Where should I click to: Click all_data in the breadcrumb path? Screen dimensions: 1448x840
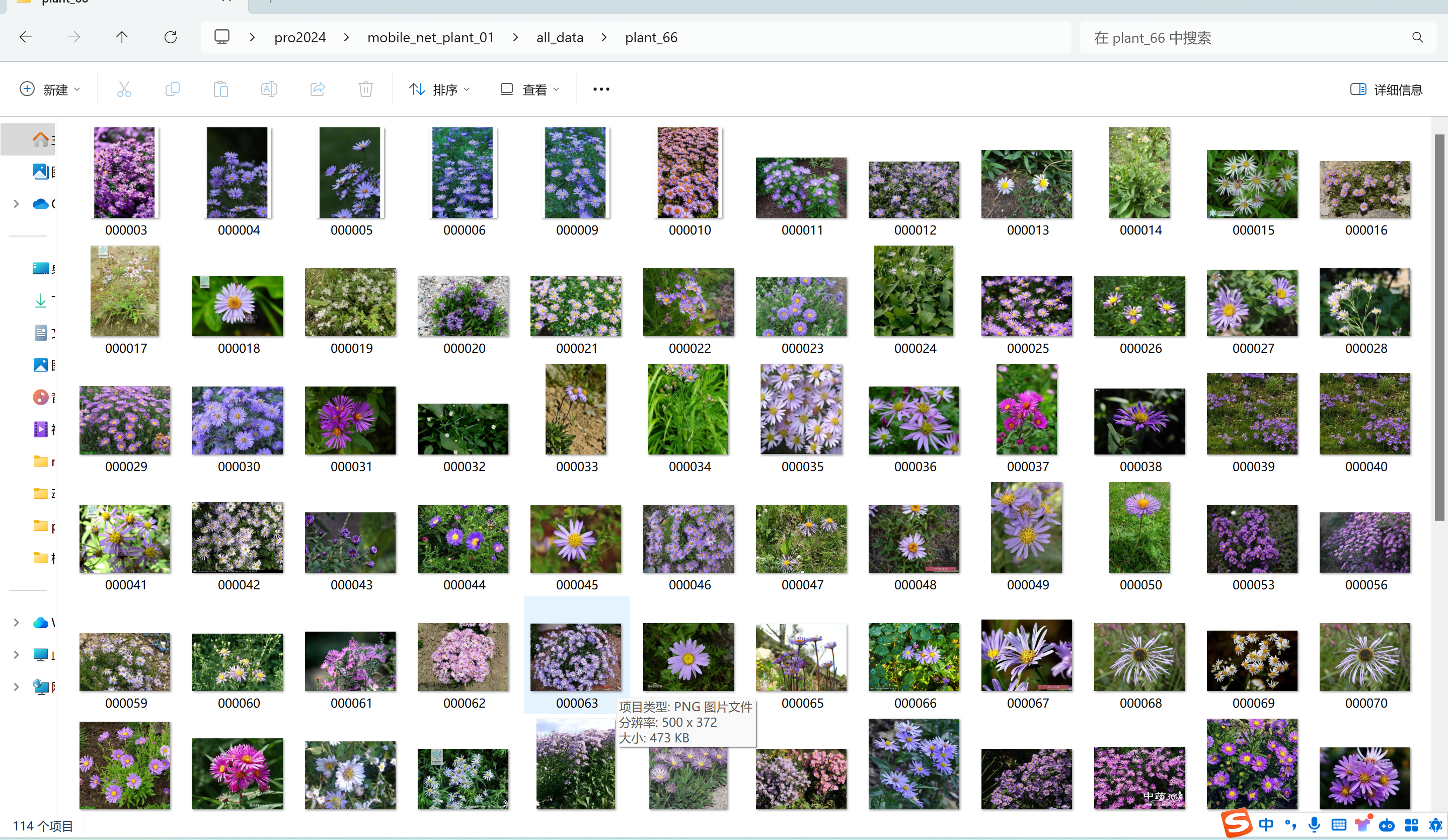[559, 37]
